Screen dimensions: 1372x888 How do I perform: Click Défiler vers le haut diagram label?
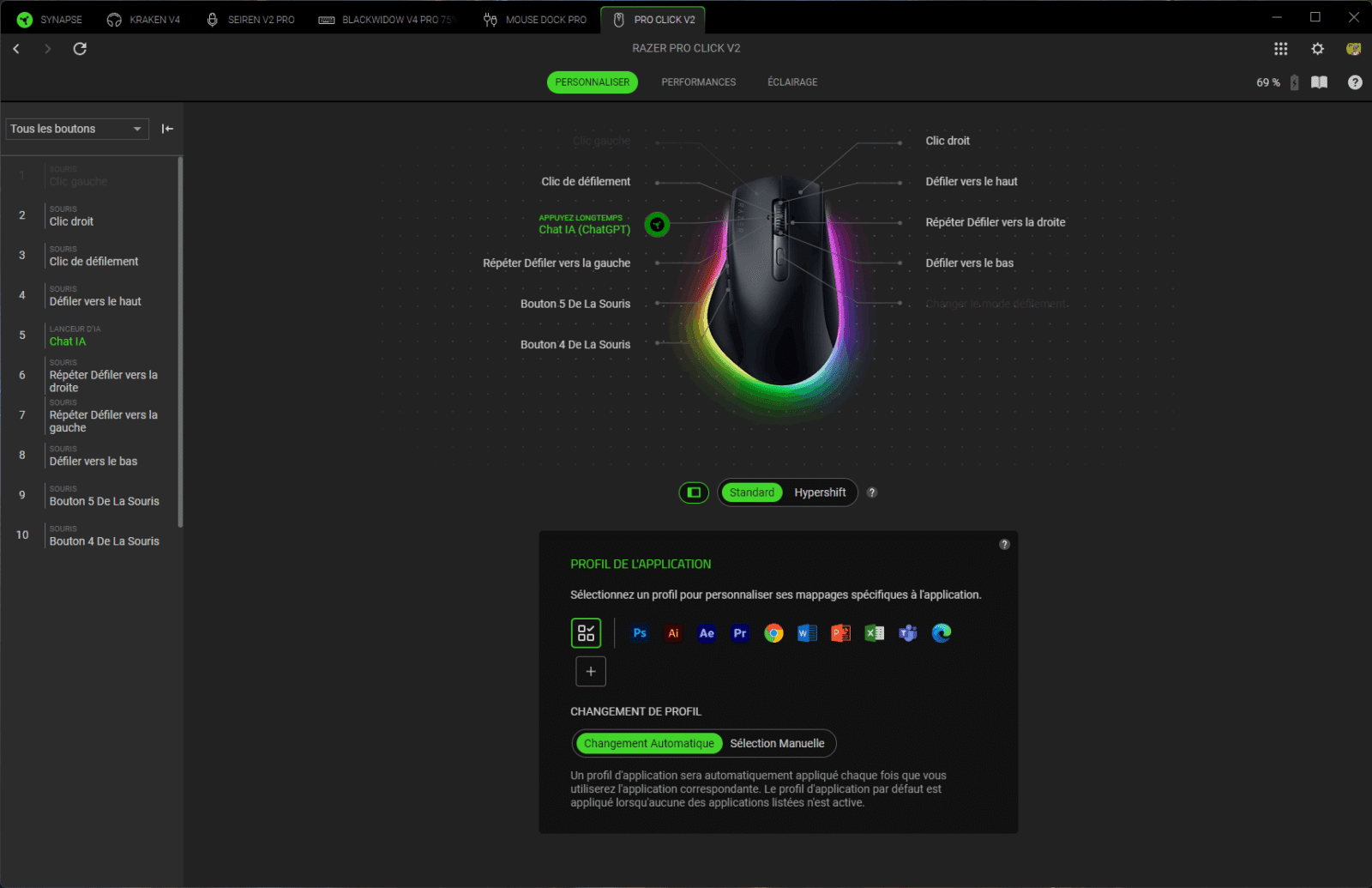click(x=972, y=182)
